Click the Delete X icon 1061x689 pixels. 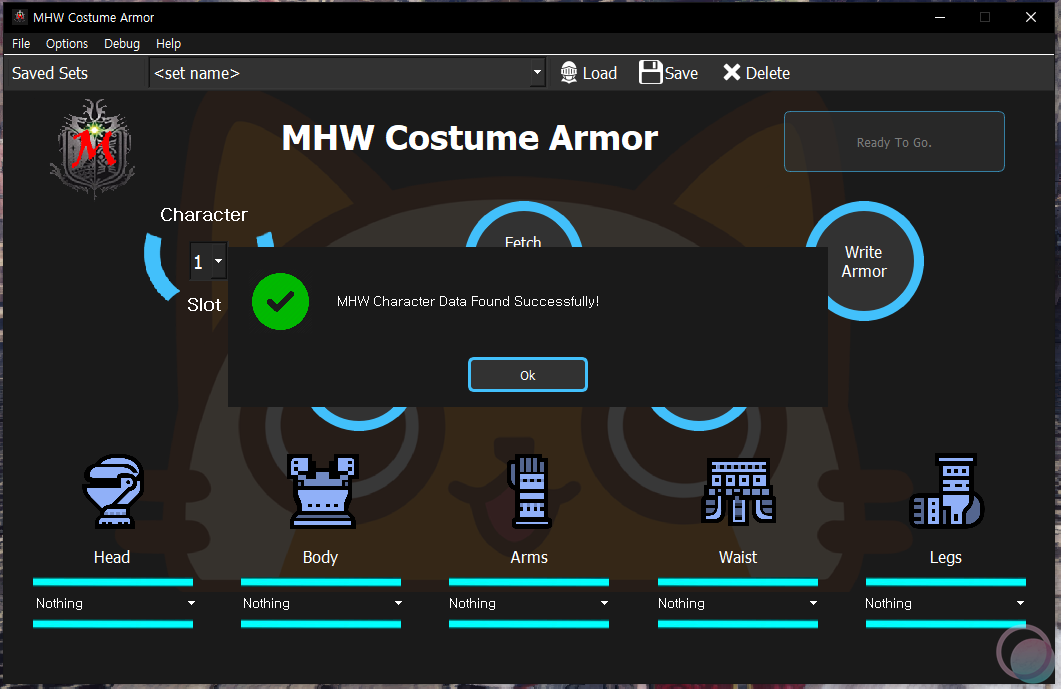coord(731,72)
